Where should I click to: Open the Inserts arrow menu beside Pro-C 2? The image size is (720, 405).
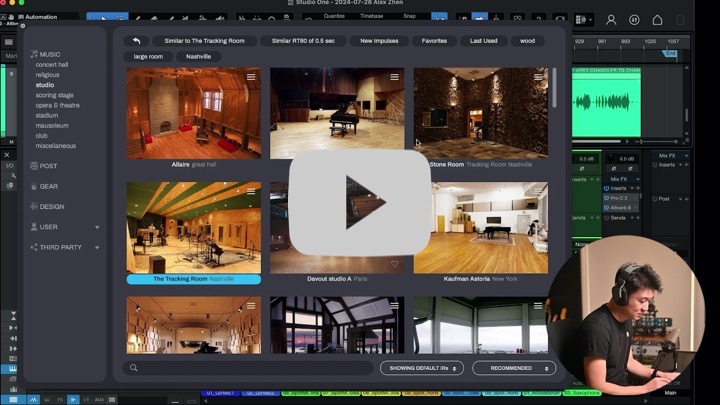pyautogui.click(x=632, y=188)
